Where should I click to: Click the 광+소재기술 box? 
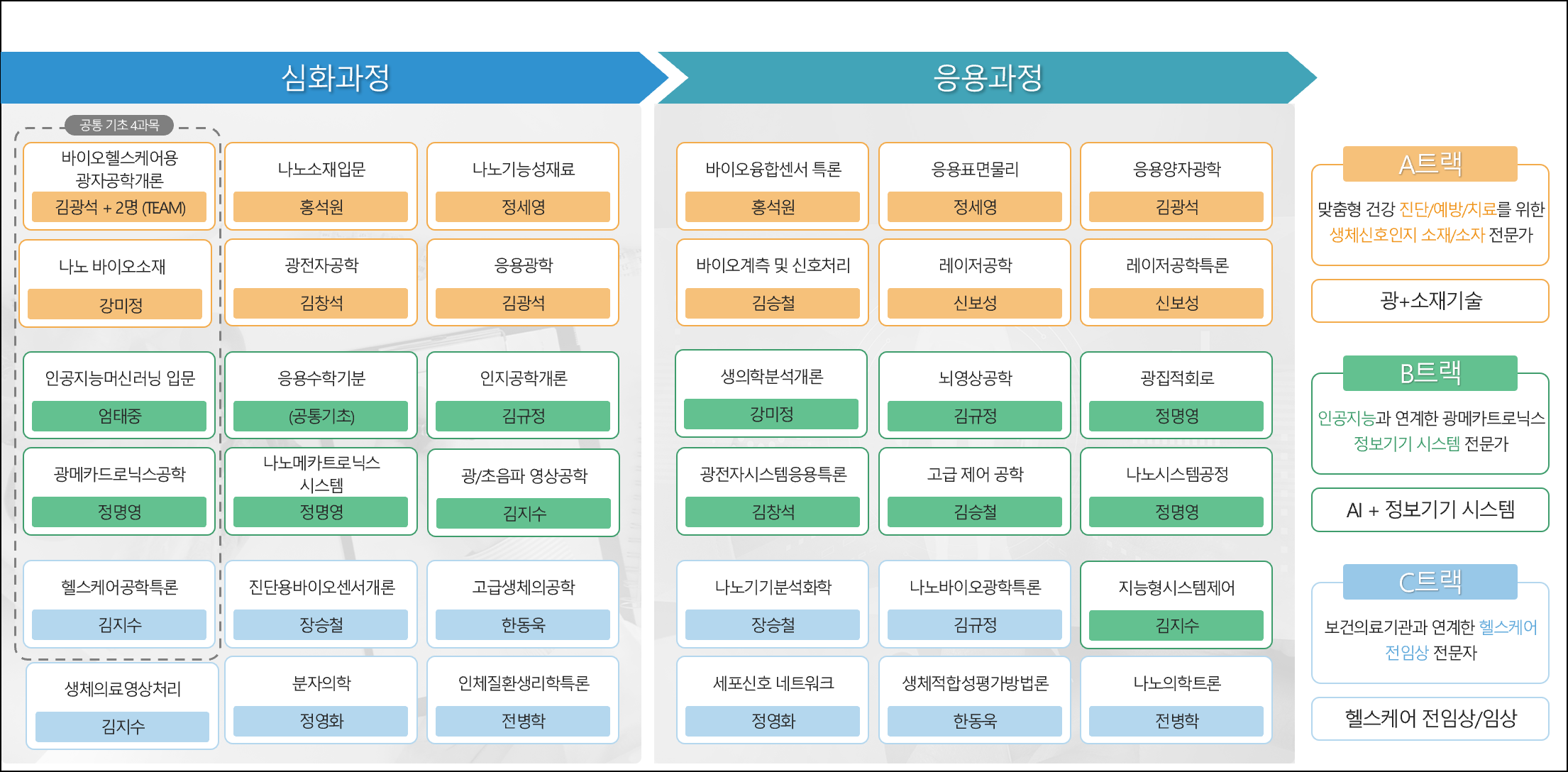[1430, 301]
